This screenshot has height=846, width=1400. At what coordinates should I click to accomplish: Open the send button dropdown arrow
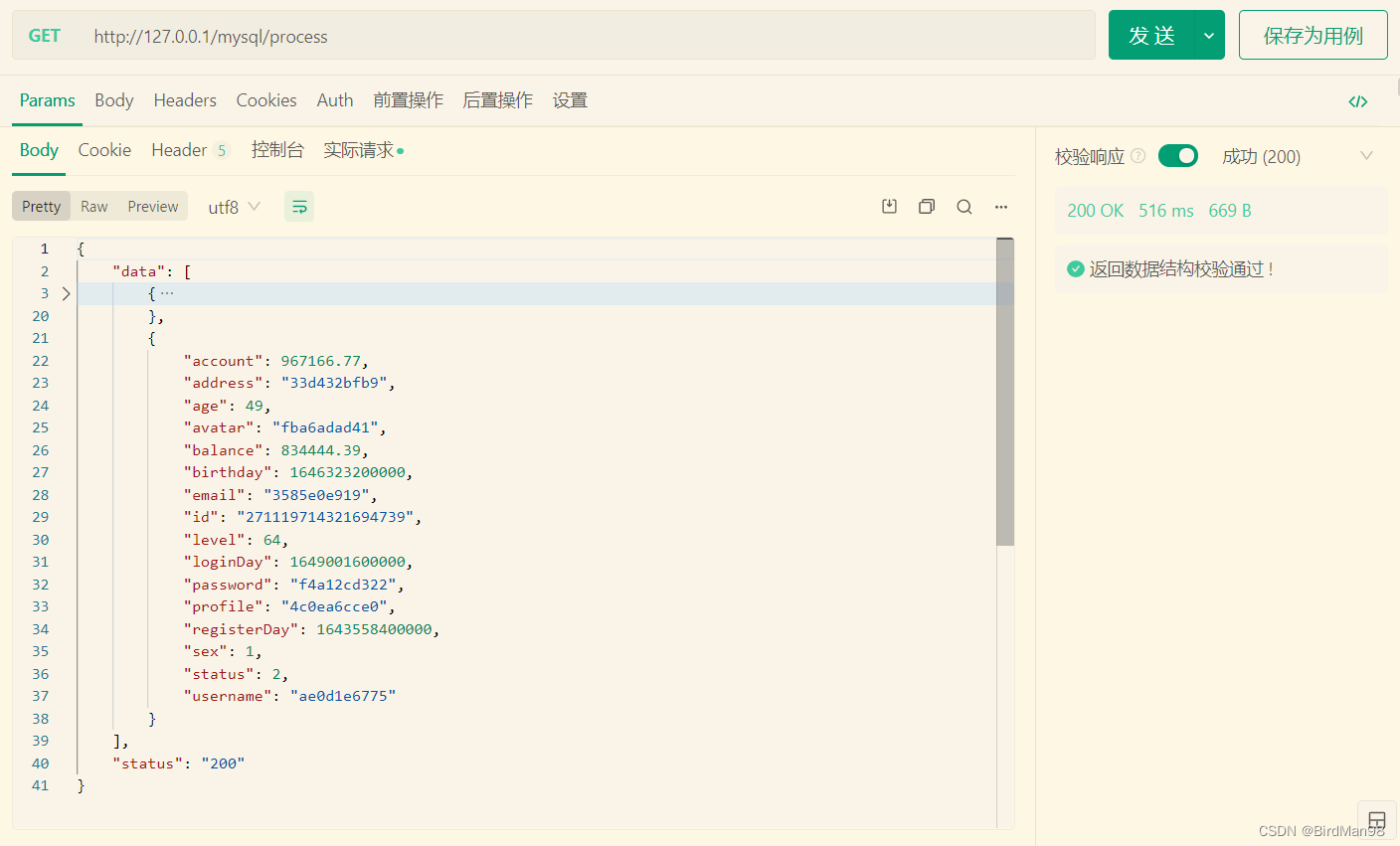click(1209, 35)
